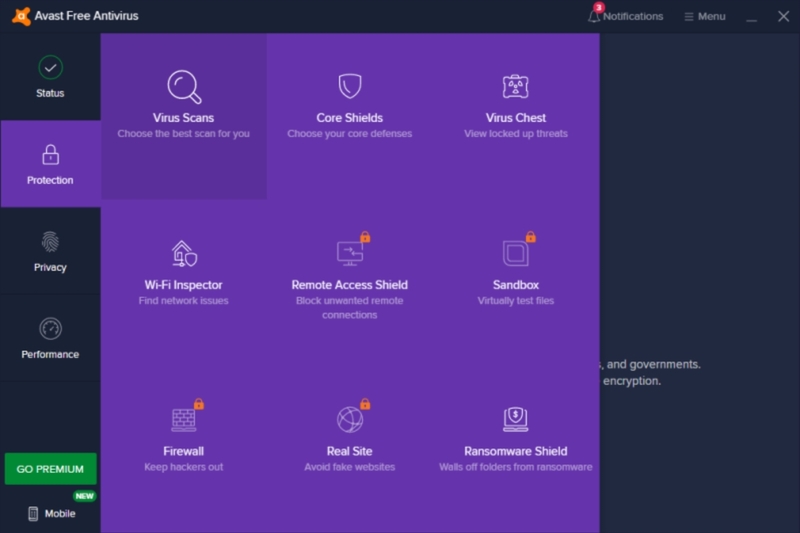
Task: Open Ransomware Shield laptop icon
Action: click(x=515, y=419)
